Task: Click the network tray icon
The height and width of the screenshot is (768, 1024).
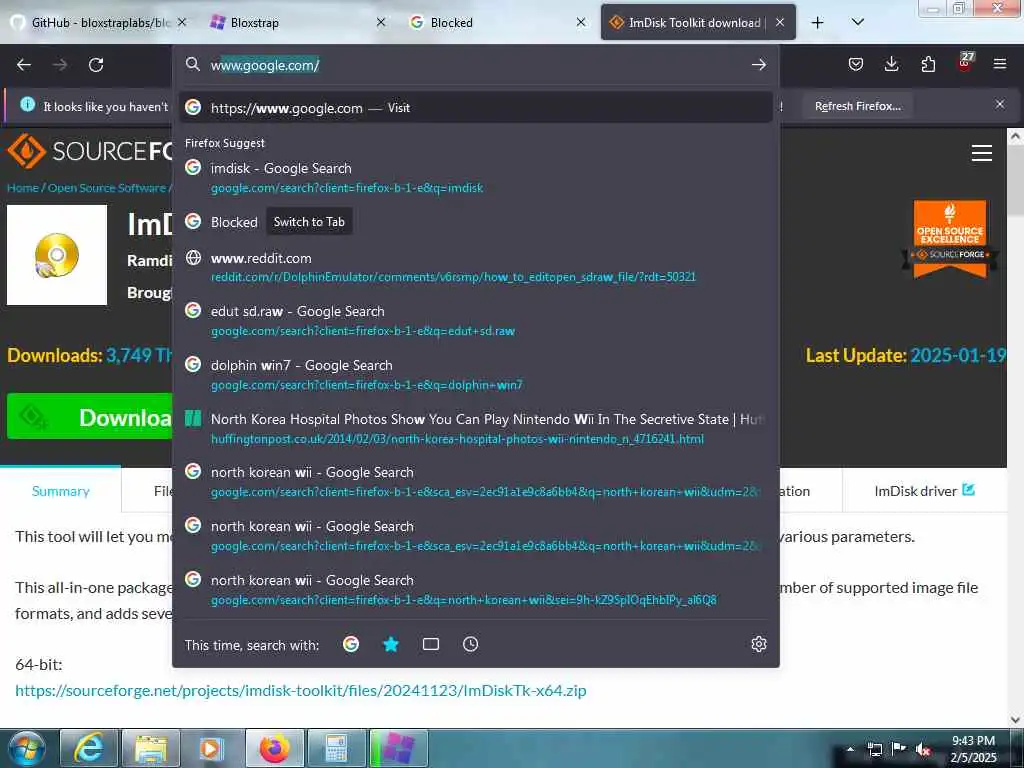Action: 874,749
